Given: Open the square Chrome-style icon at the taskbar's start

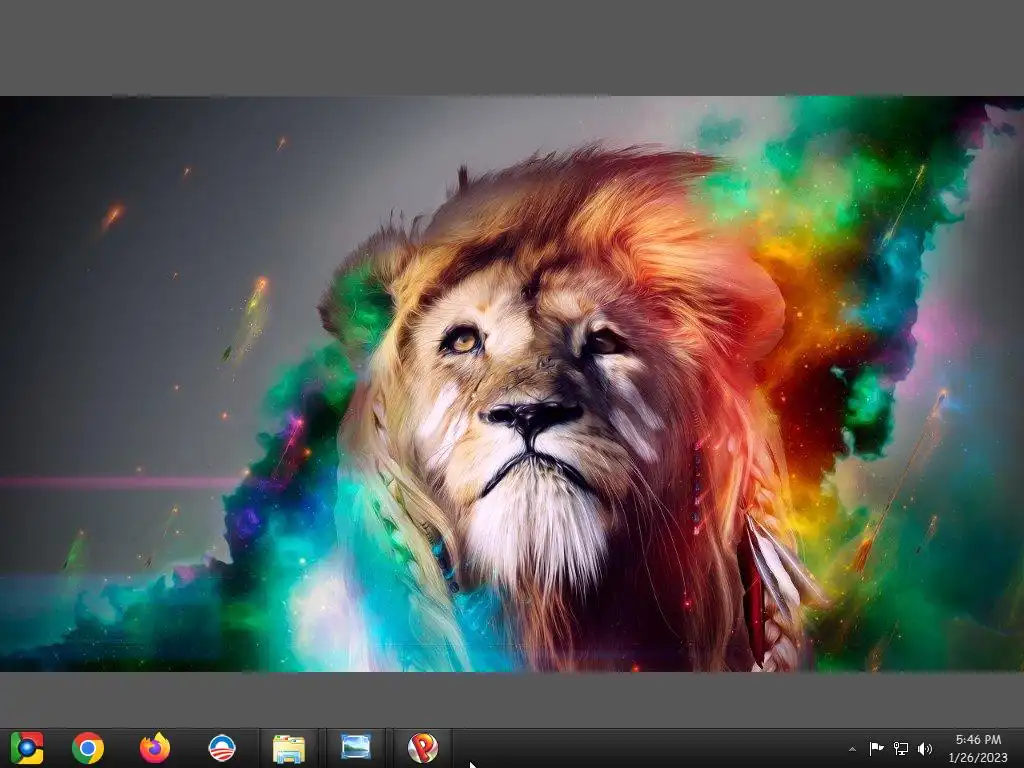Looking at the screenshot, I should pyautogui.click(x=27, y=748).
